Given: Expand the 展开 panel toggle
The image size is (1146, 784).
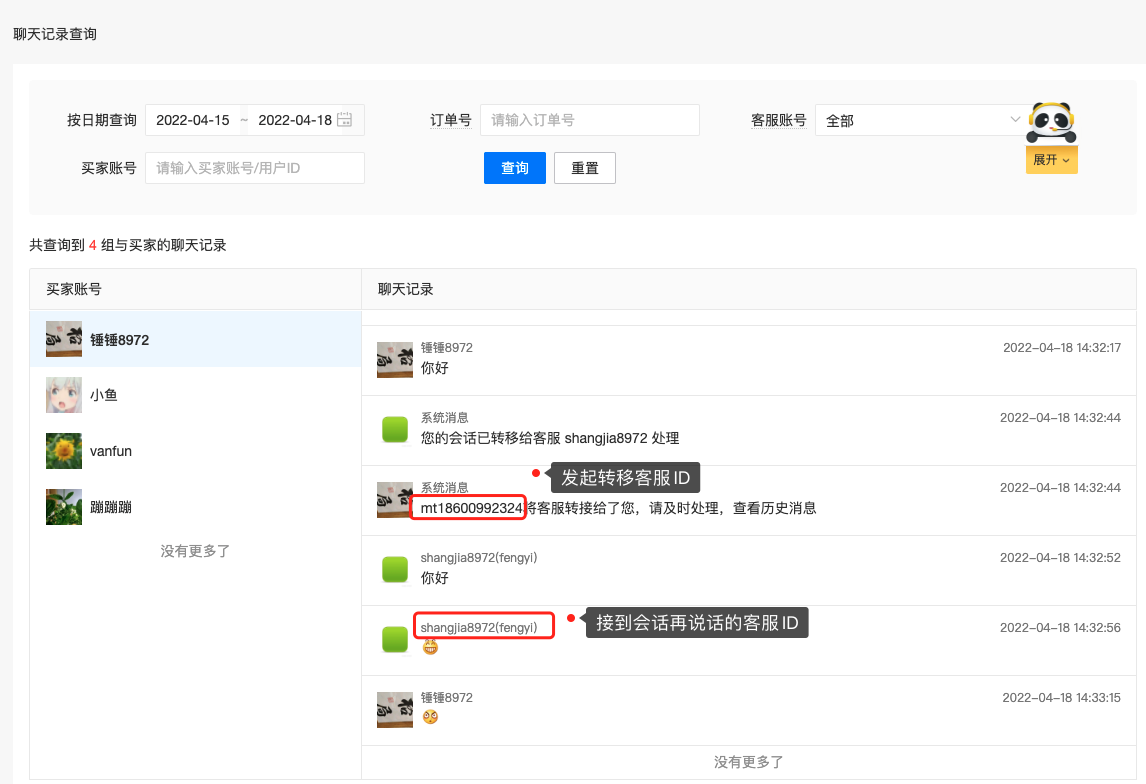Looking at the screenshot, I should tap(1051, 160).
